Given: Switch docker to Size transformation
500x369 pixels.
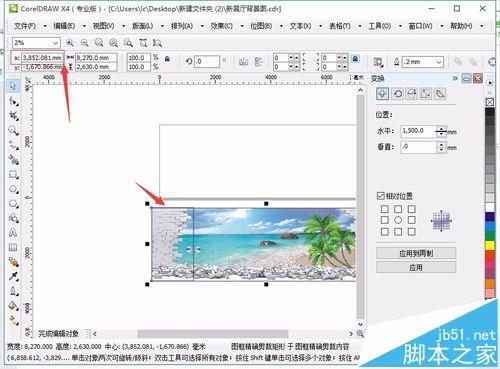Looking at the screenshot, I should (x=426, y=94).
